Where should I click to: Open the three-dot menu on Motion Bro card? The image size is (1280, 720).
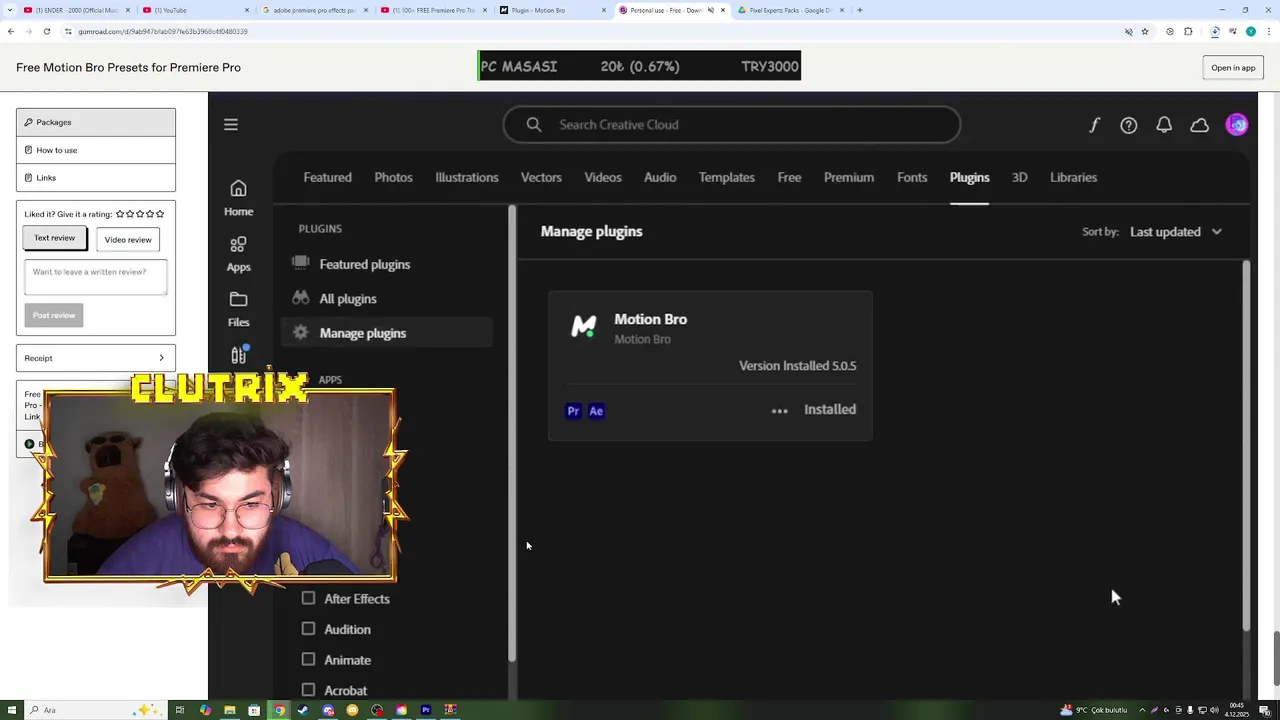[780, 410]
